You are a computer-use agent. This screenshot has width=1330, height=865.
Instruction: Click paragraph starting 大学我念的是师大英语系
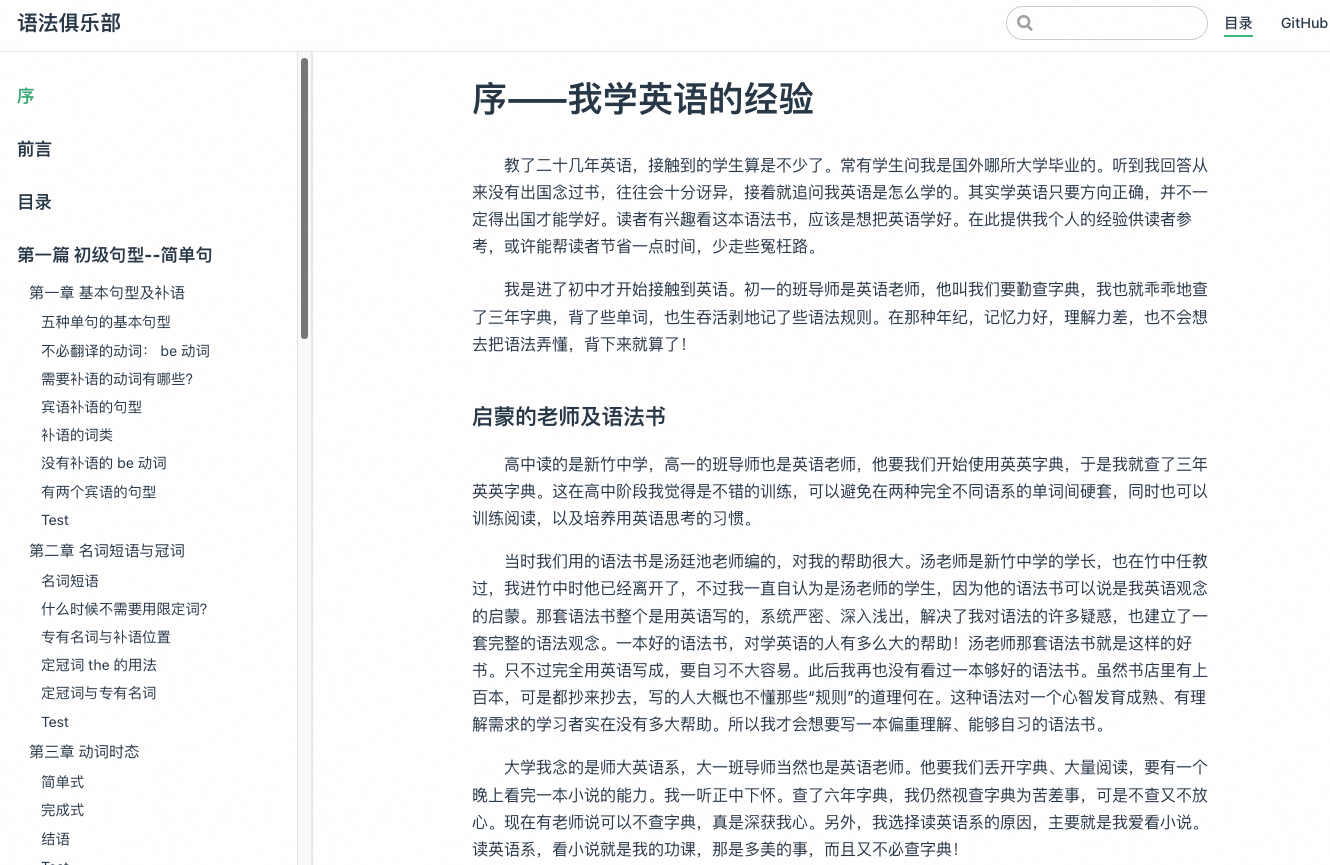[840, 808]
